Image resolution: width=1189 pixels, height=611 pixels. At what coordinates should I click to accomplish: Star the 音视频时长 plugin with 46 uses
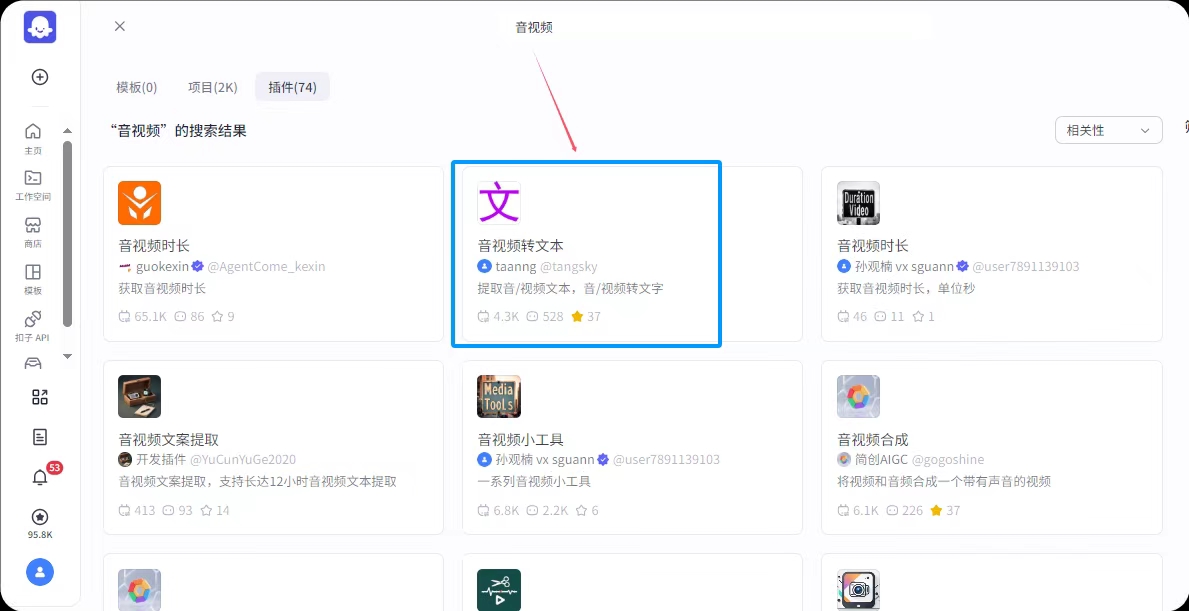point(918,316)
